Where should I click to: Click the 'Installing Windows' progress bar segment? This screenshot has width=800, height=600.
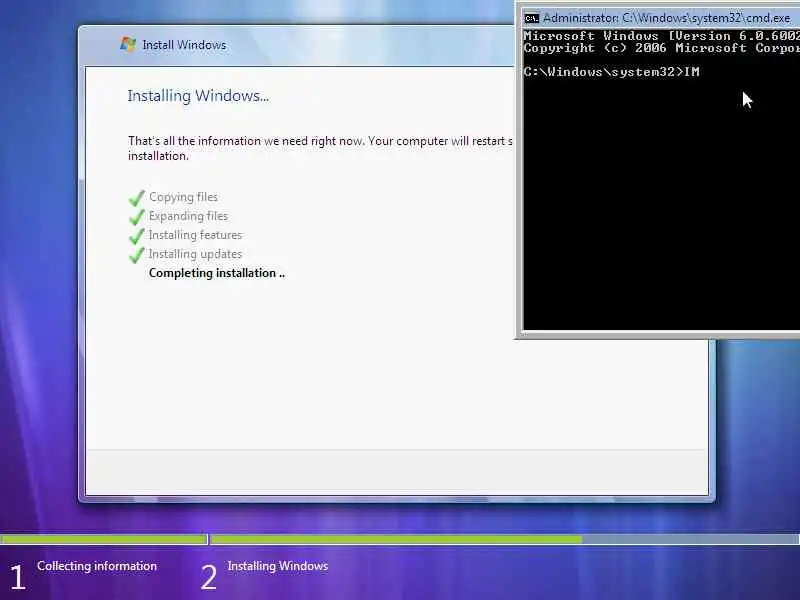(x=505, y=539)
